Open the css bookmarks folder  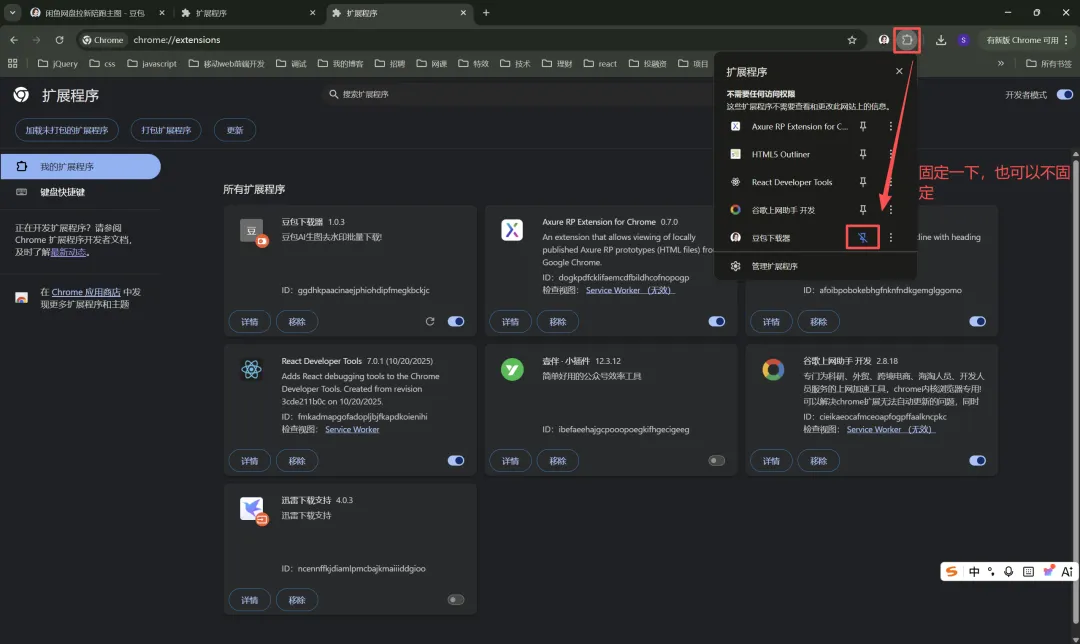(103, 63)
